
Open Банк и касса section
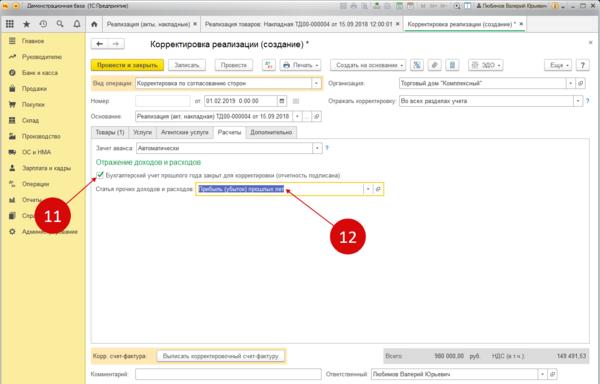click(x=40, y=73)
